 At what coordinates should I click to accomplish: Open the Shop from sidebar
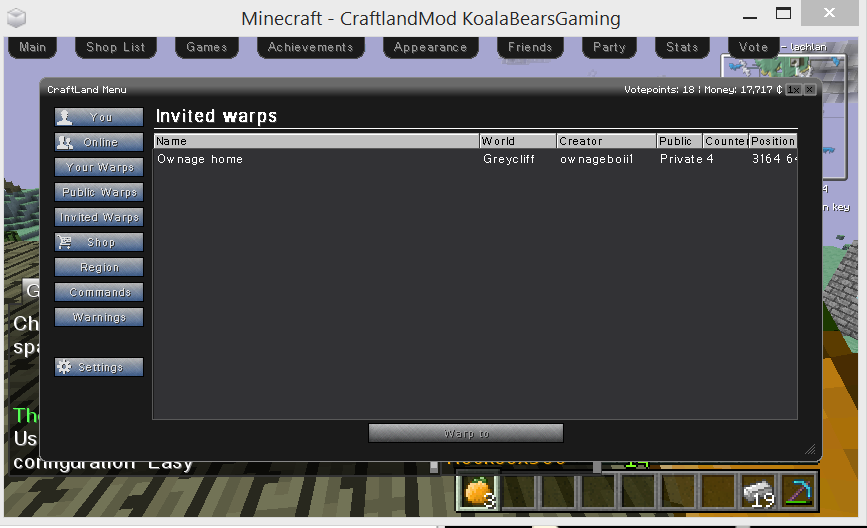point(99,242)
